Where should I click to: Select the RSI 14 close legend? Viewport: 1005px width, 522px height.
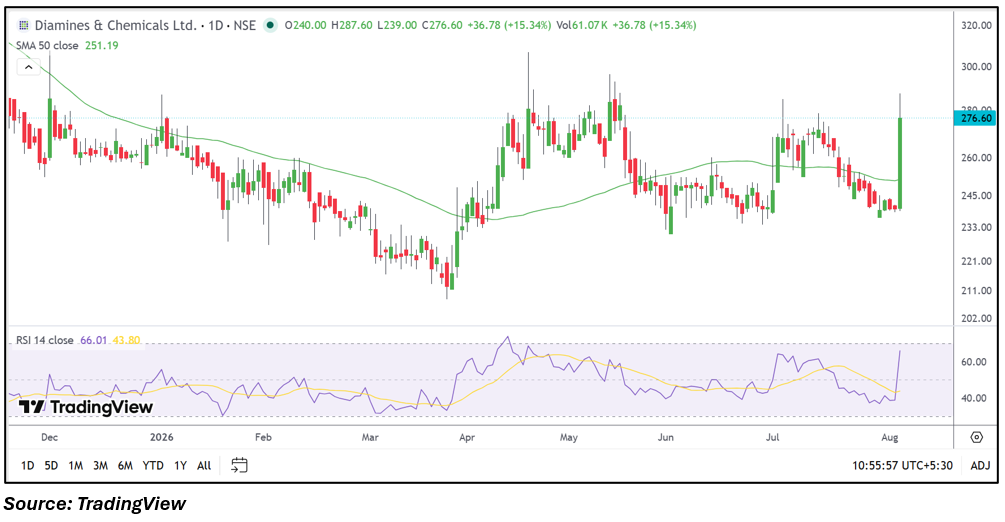point(45,340)
